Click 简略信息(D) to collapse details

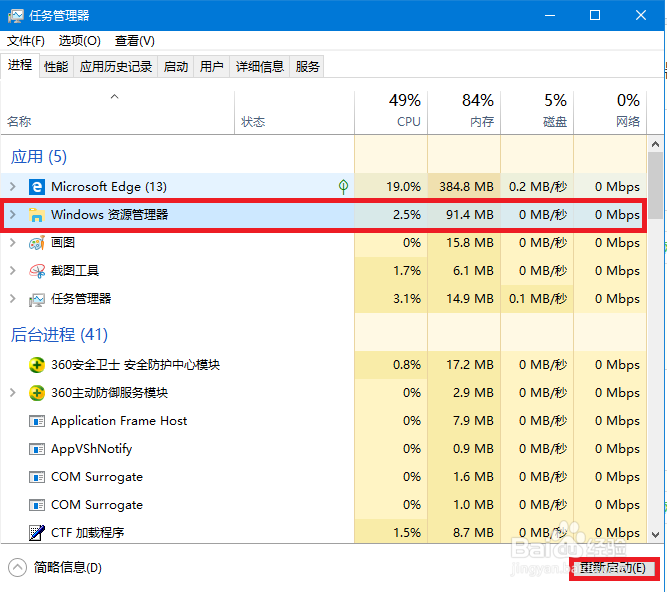tap(68, 568)
